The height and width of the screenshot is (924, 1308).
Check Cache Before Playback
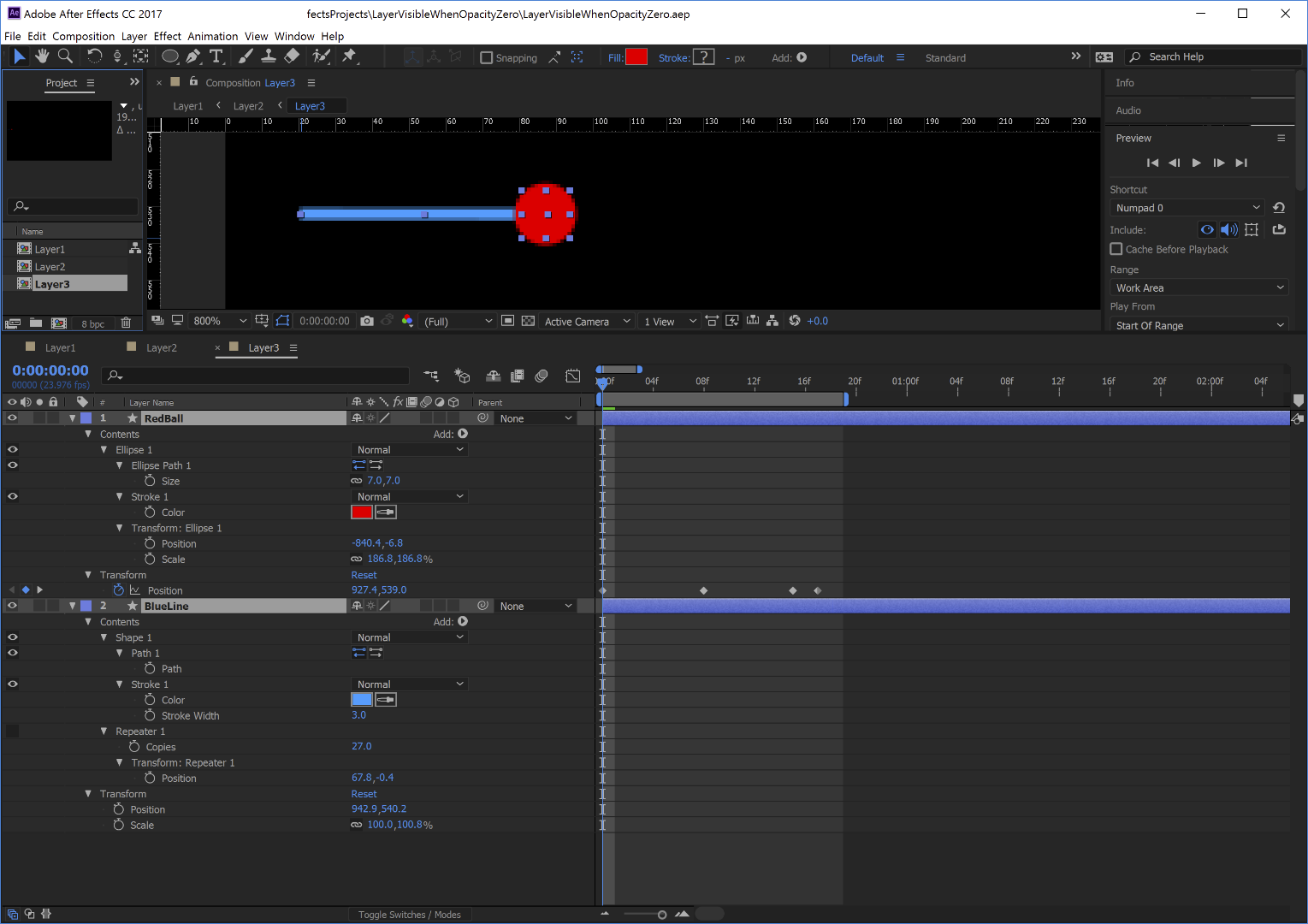coord(1116,249)
